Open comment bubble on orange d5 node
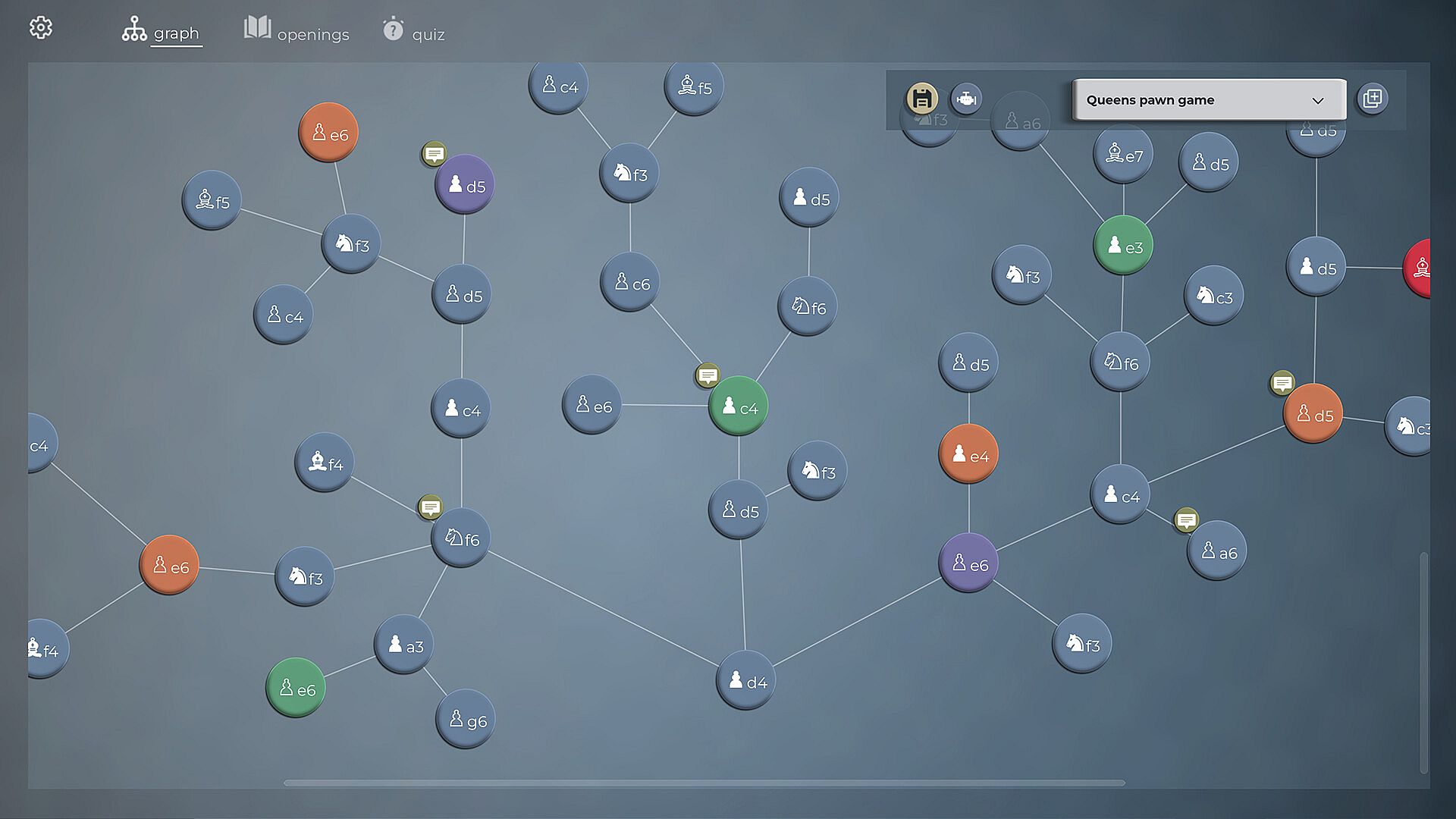Viewport: 1456px width, 819px height. click(x=1282, y=383)
